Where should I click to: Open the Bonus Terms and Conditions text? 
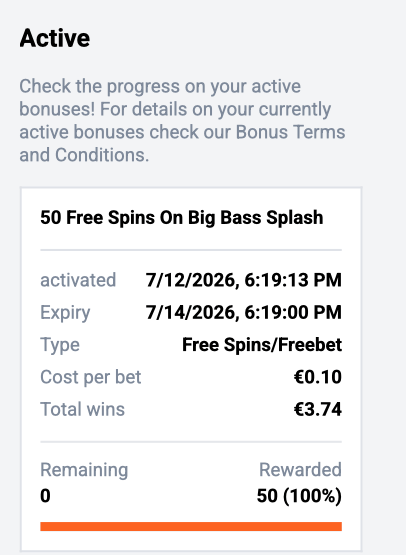point(182,143)
